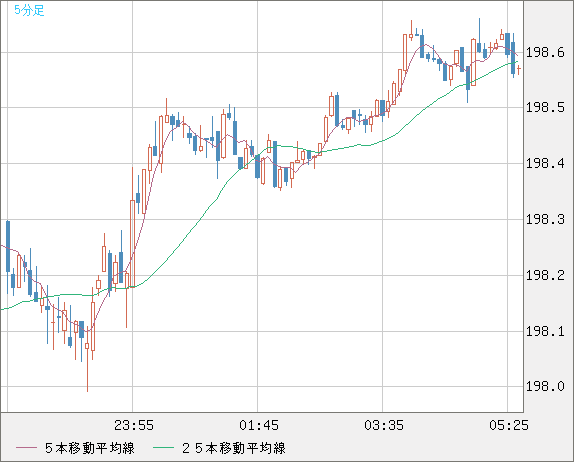The width and height of the screenshot is (574, 462).
Task: Click the 198.2 price axis label
Action: tap(545, 275)
